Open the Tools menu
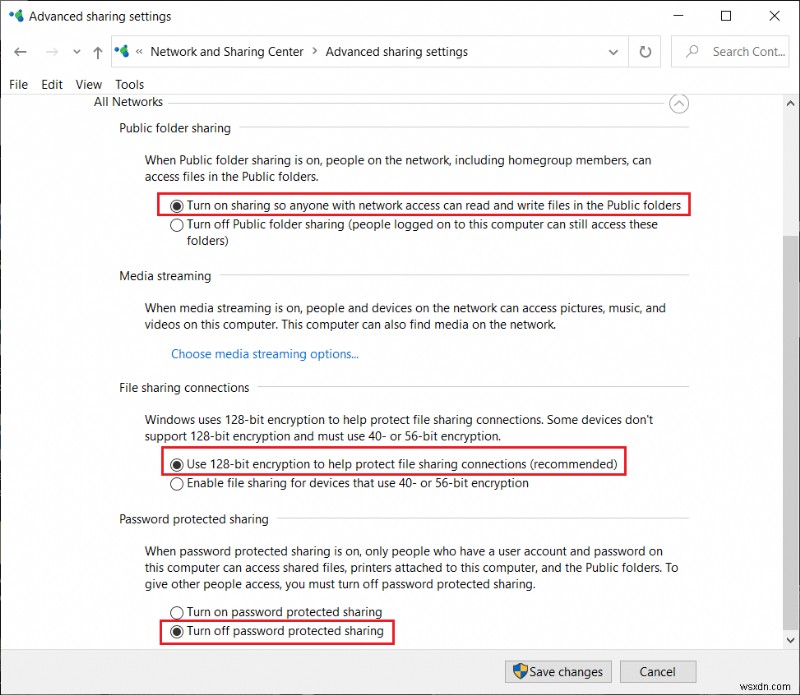The image size is (800, 695). click(x=129, y=84)
